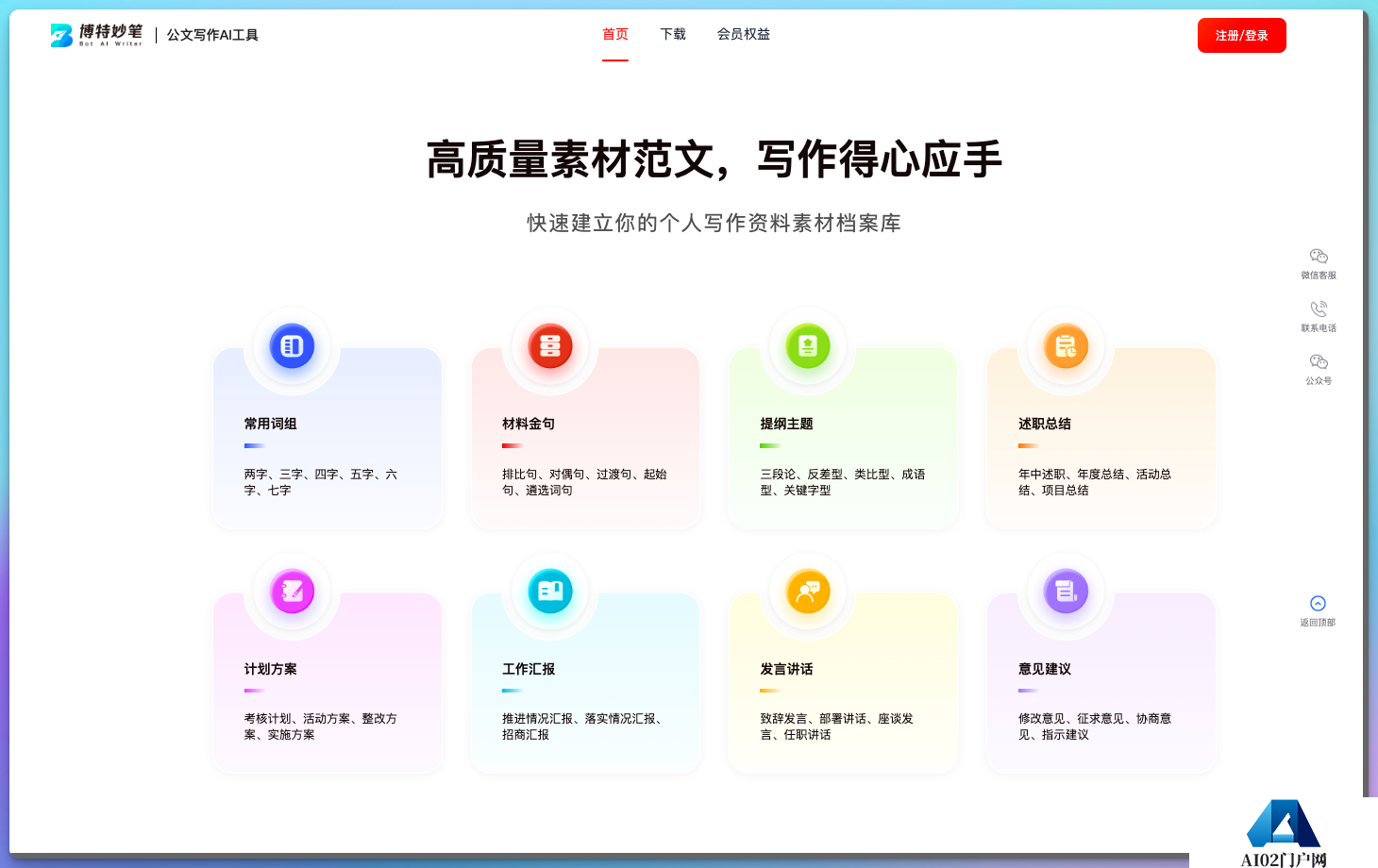The width and height of the screenshot is (1378, 868).
Task: Click the 微信客服 sidebar icon
Action: pyautogui.click(x=1319, y=257)
